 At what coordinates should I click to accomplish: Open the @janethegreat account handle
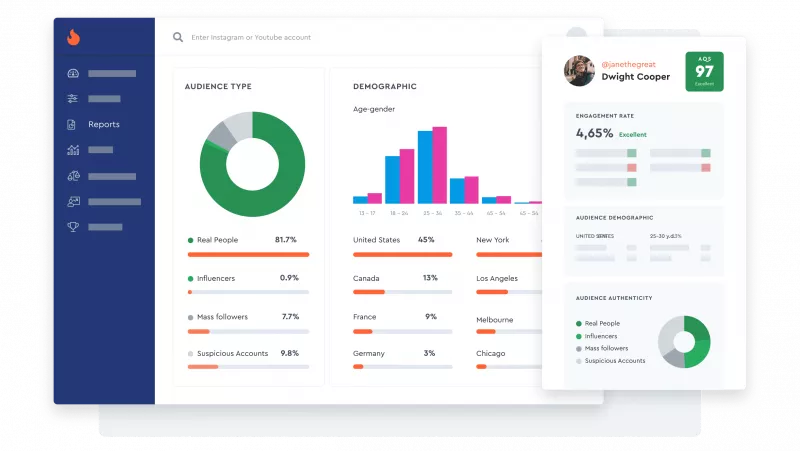pos(628,64)
